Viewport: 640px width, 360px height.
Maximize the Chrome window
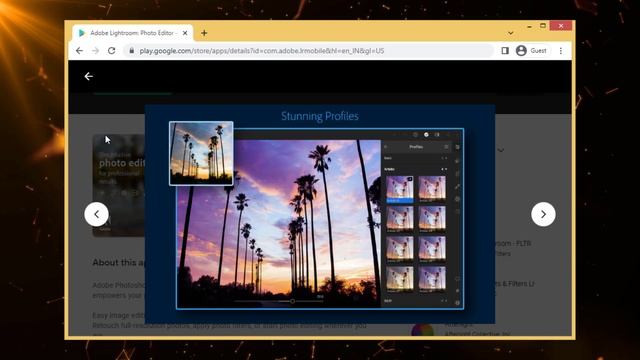point(543,26)
